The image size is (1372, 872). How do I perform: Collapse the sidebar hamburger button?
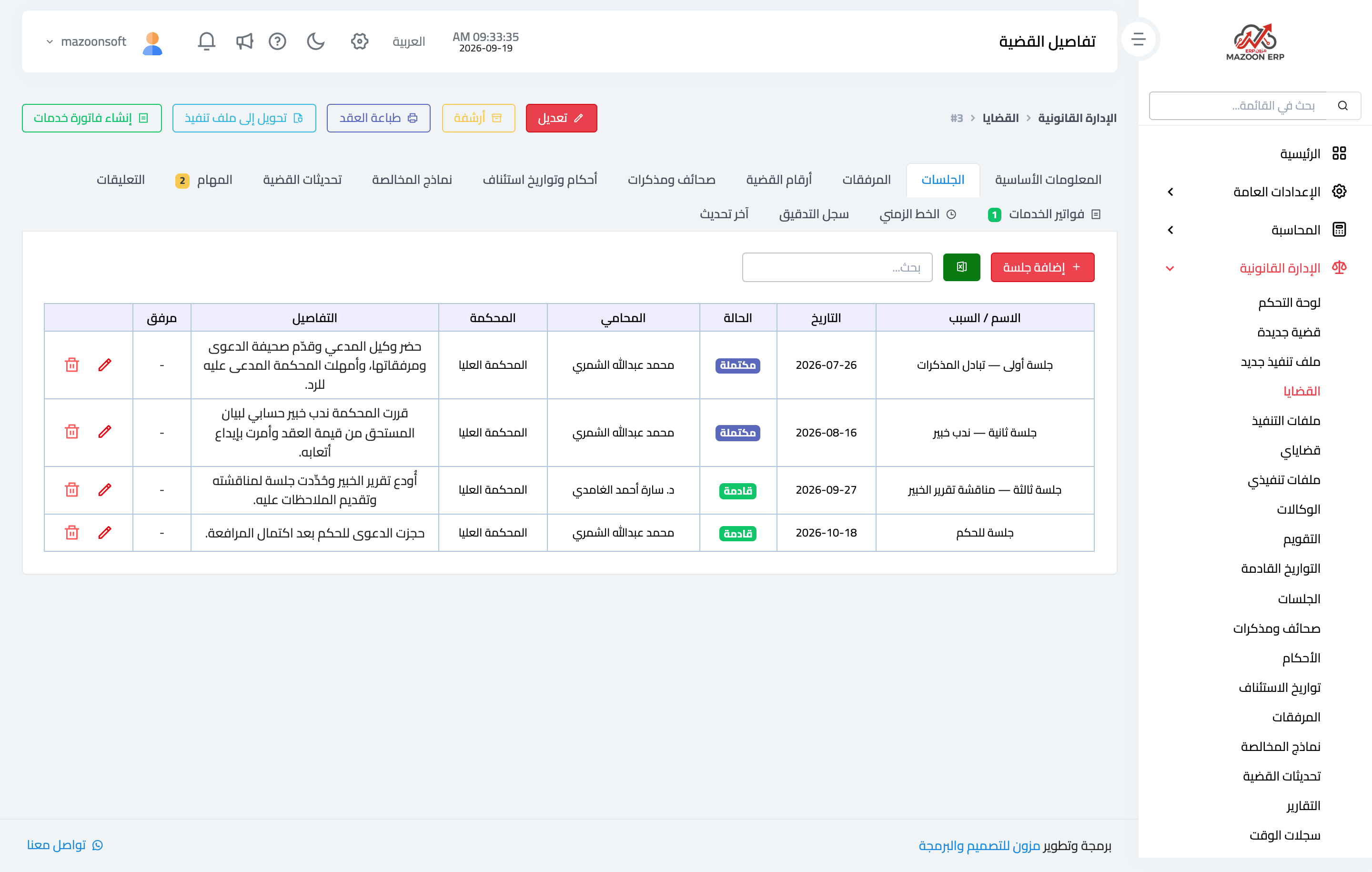pyautogui.click(x=1139, y=40)
